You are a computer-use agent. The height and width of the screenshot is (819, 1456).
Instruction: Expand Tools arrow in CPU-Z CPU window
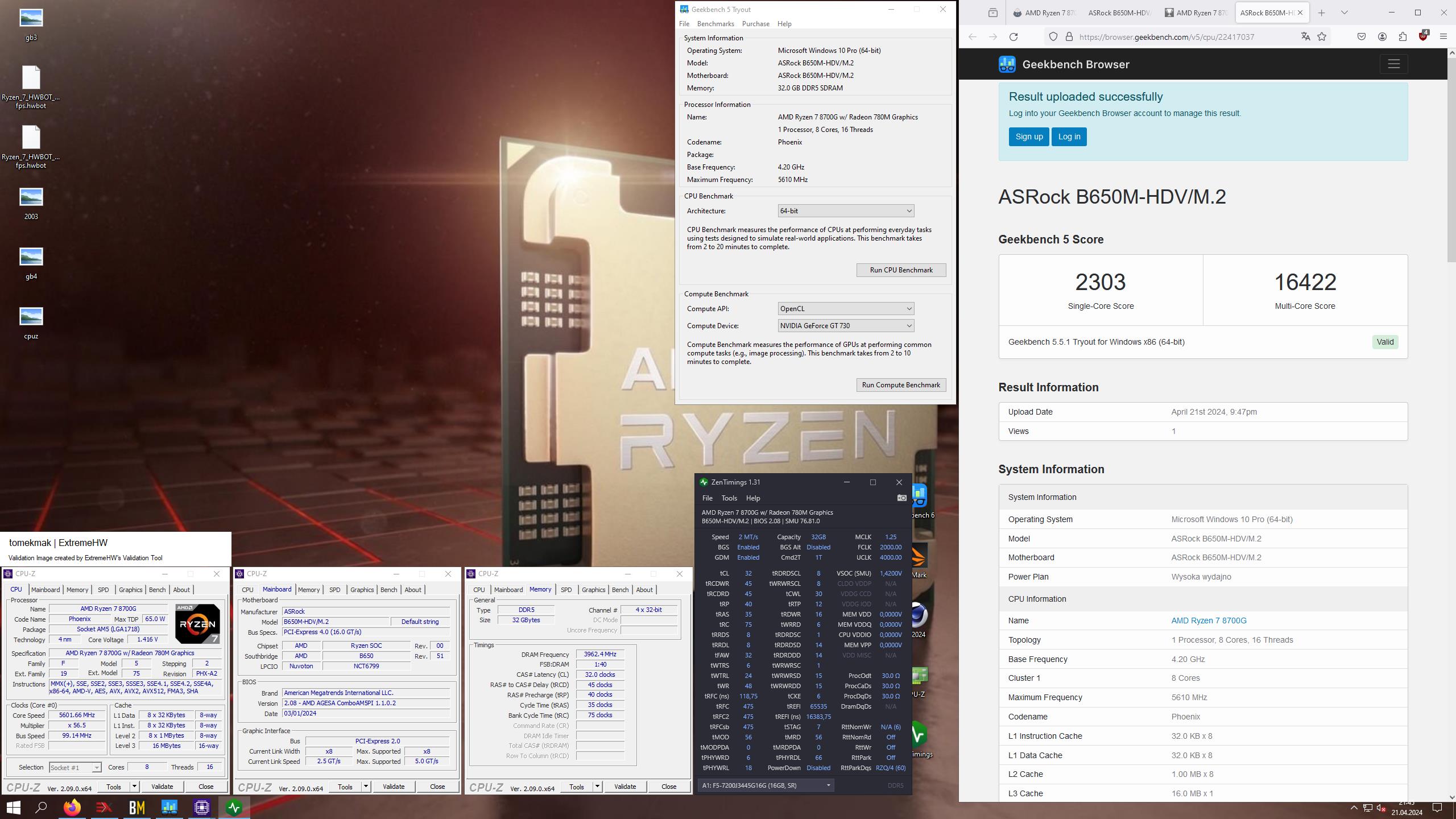pos(135,787)
